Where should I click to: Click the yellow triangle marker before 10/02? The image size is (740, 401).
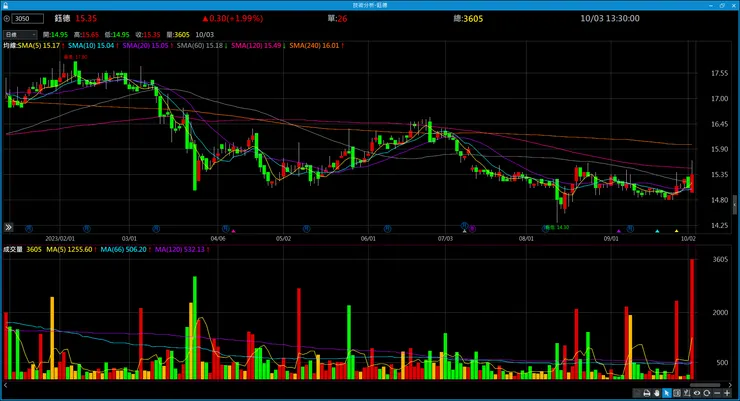click(676, 231)
